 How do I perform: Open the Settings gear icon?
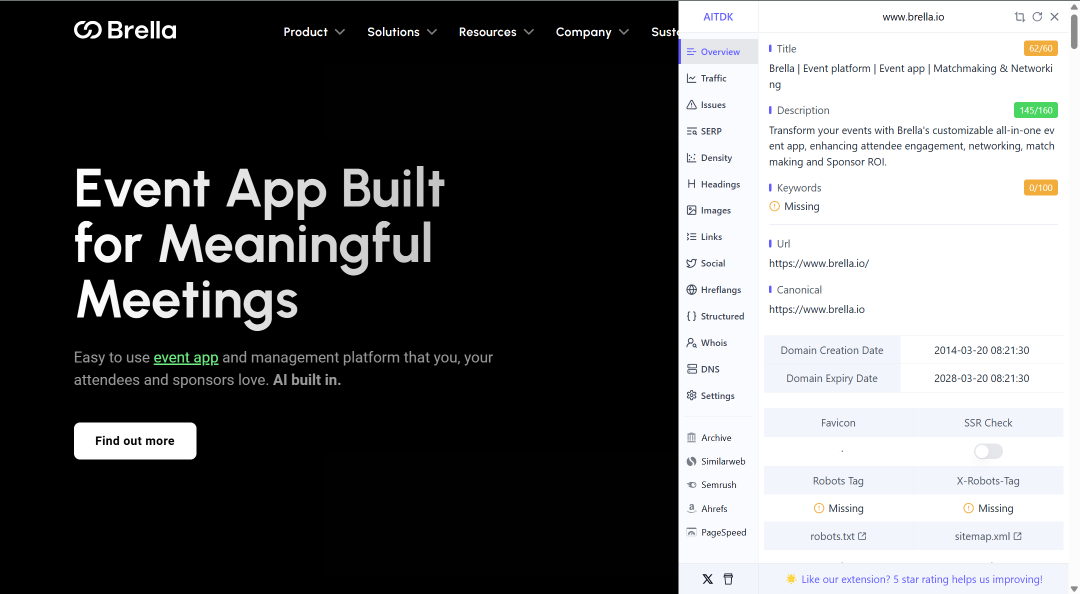pyautogui.click(x=692, y=396)
